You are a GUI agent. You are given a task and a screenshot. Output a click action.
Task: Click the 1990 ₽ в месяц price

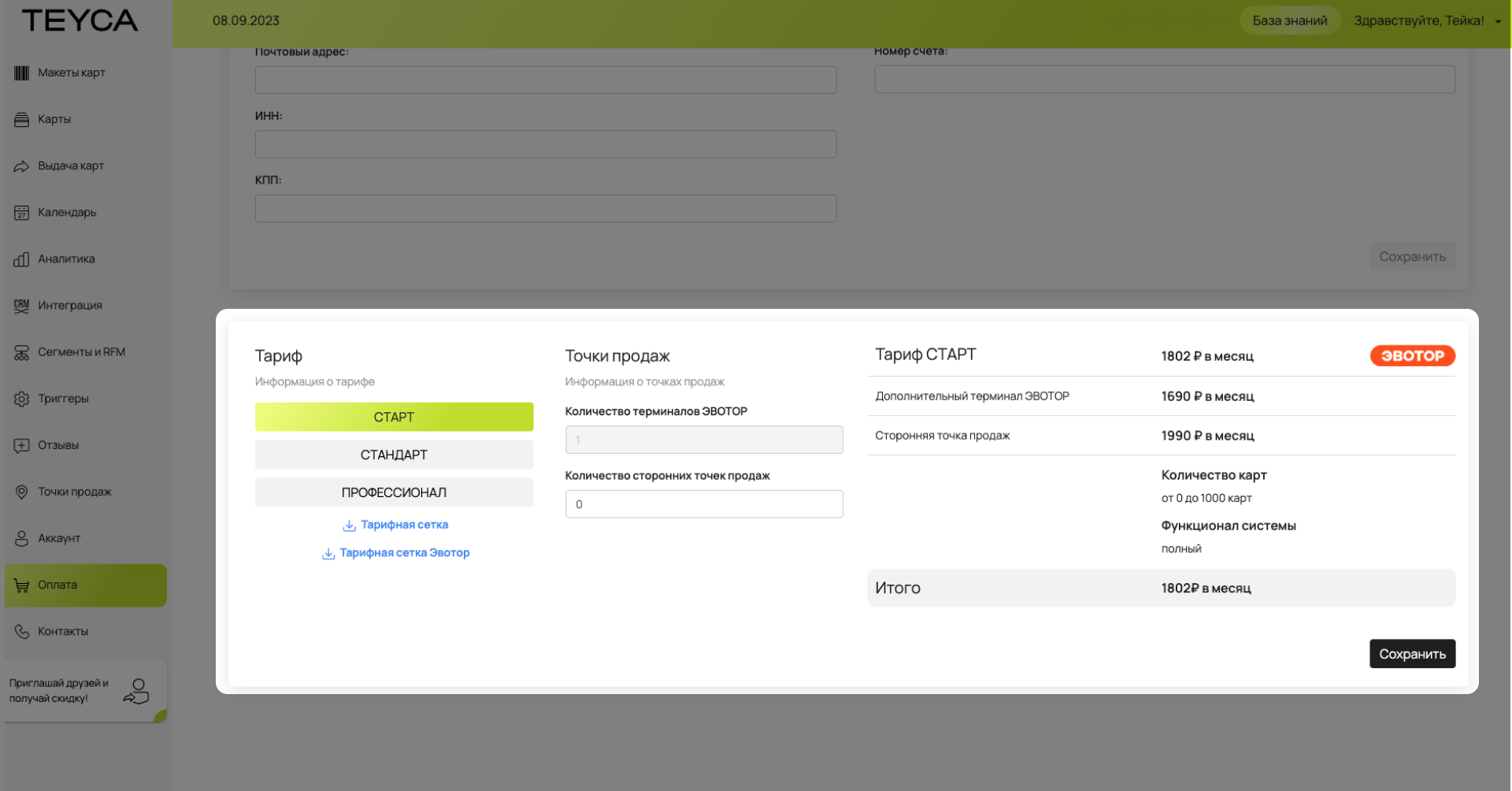click(1207, 436)
